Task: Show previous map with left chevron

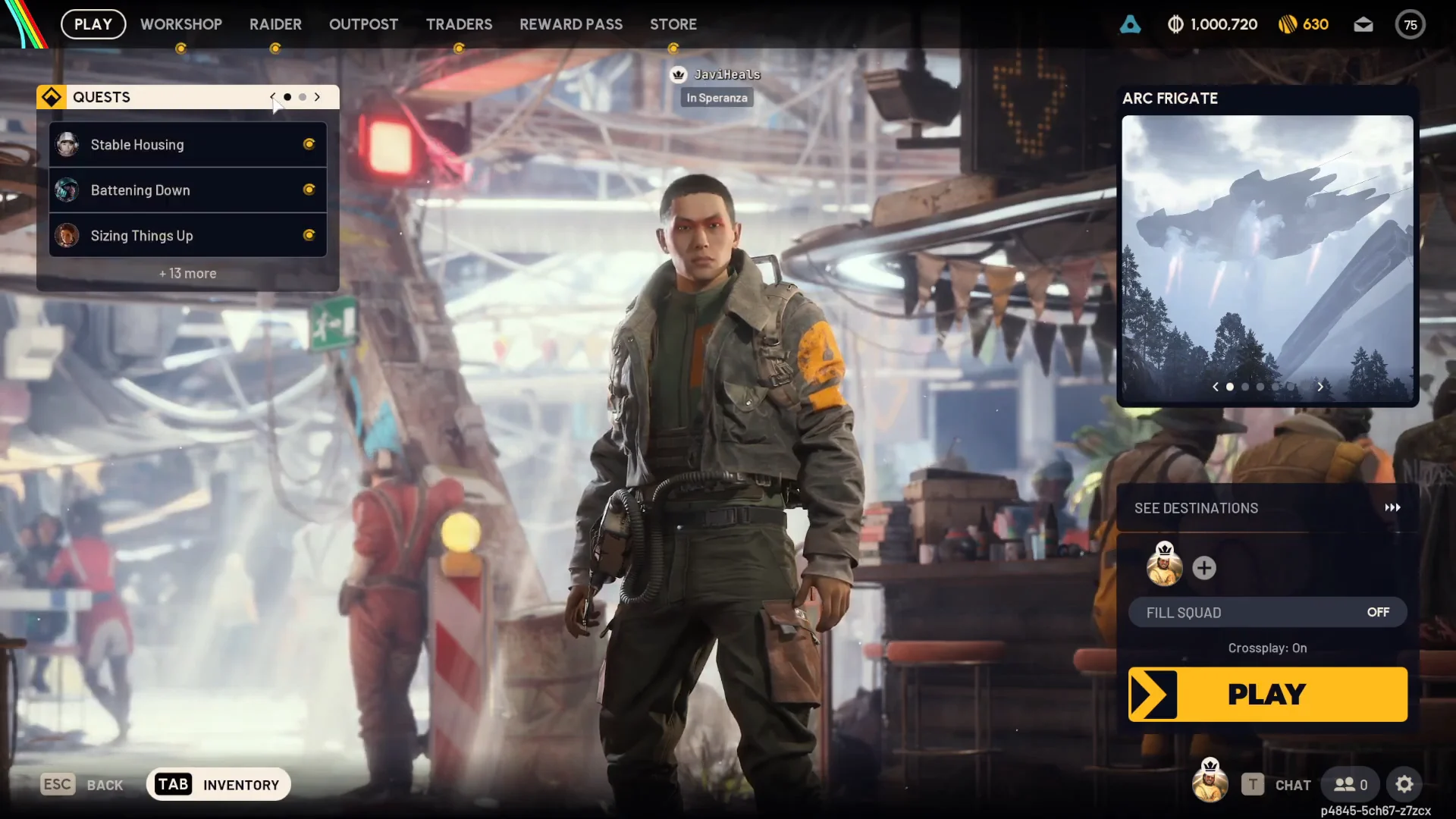Action: click(x=1216, y=387)
